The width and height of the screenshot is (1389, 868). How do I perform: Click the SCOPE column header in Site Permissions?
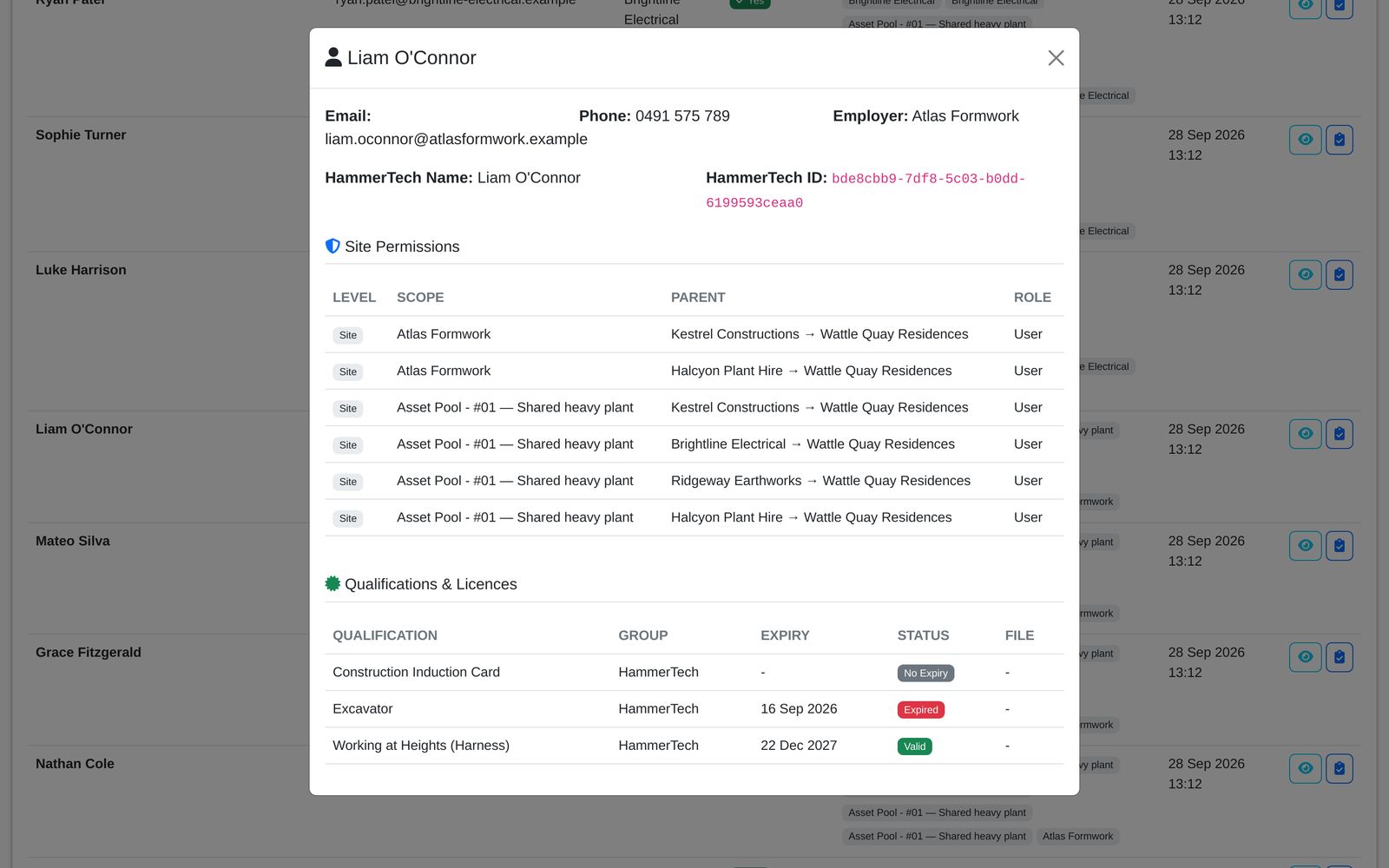[420, 298]
